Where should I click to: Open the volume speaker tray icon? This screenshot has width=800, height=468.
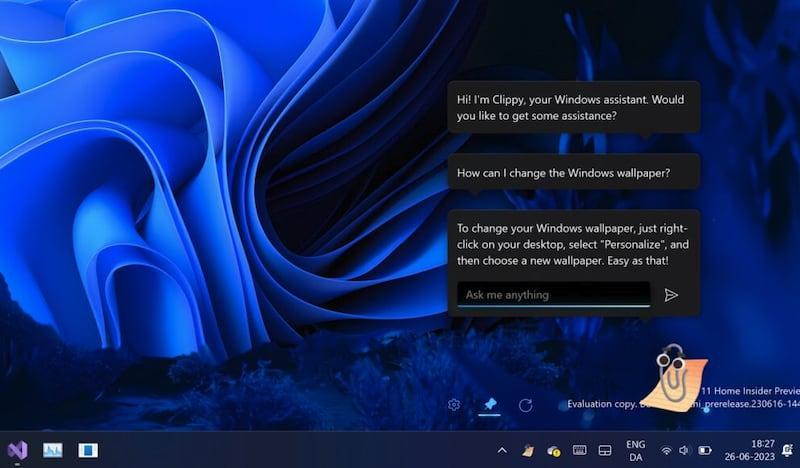click(684, 451)
